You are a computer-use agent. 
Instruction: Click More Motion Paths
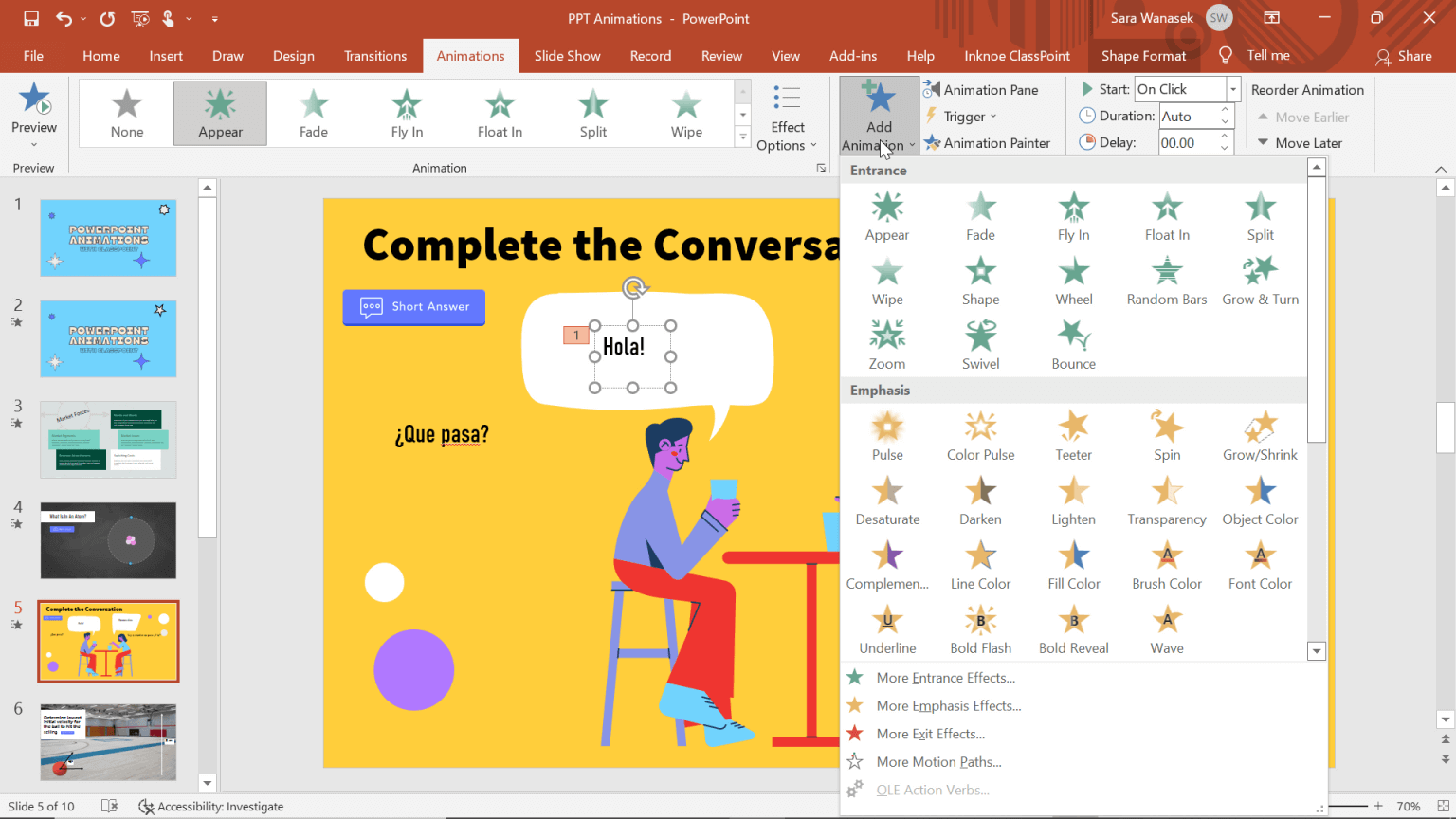[x=937, y=761]
